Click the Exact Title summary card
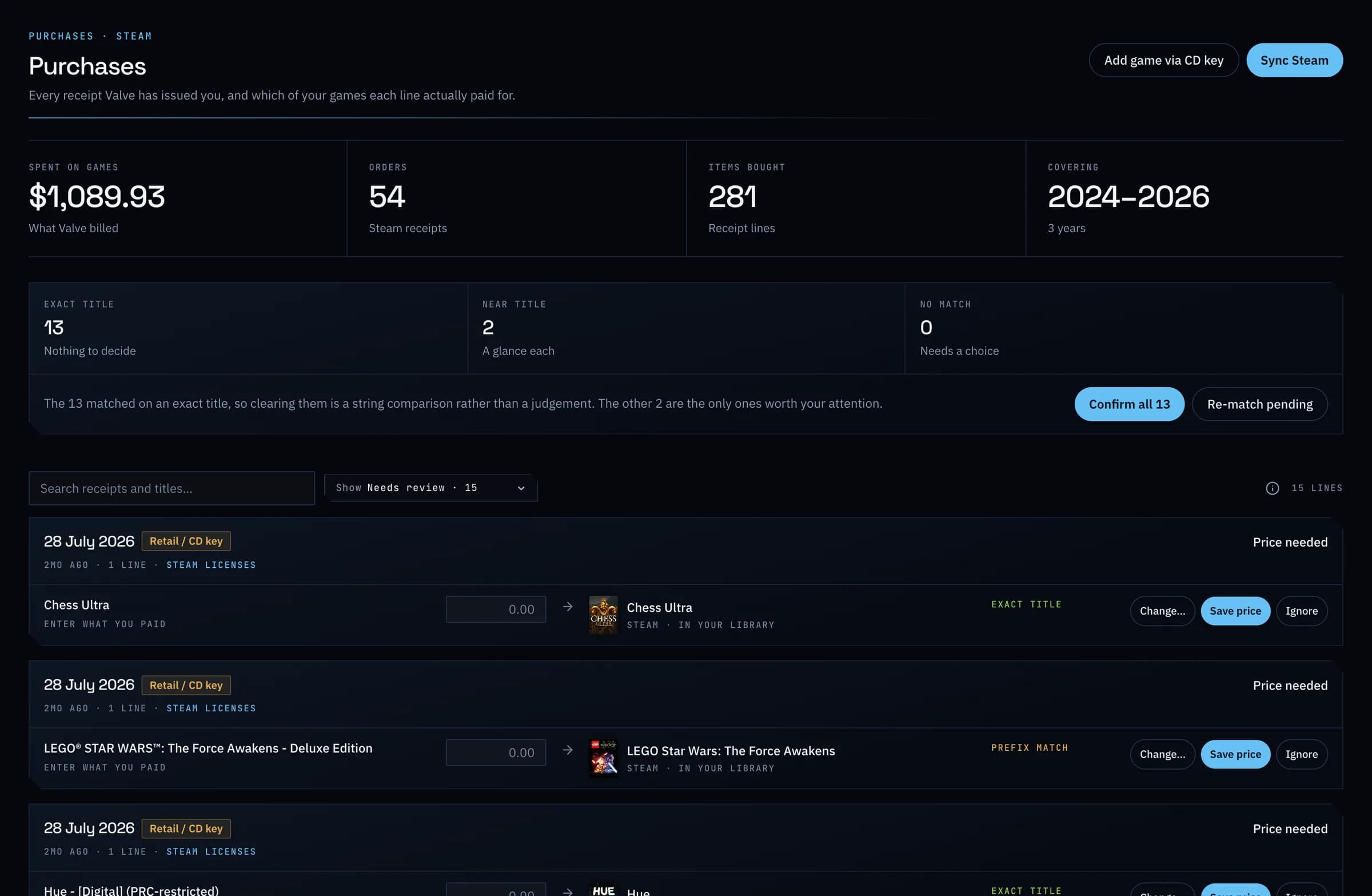The image size is (1372, 896). (248, 329)
